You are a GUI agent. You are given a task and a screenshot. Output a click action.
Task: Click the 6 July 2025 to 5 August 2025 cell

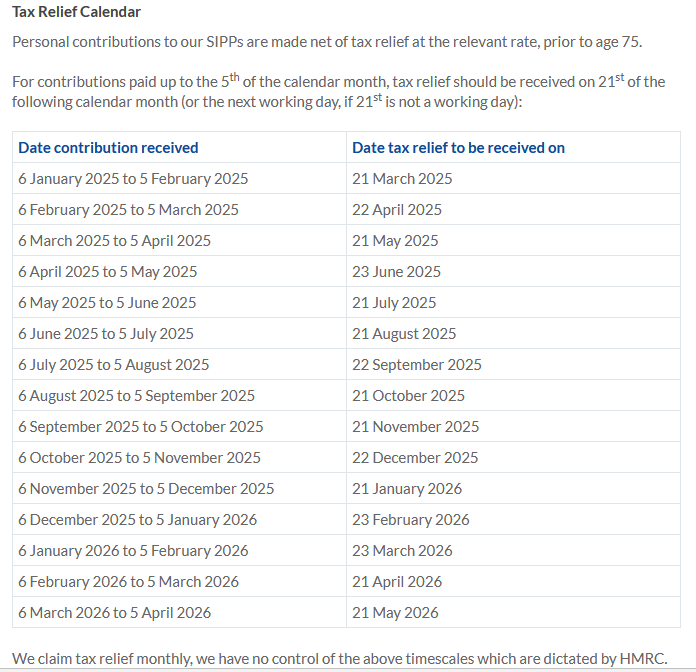coord(114,364)
